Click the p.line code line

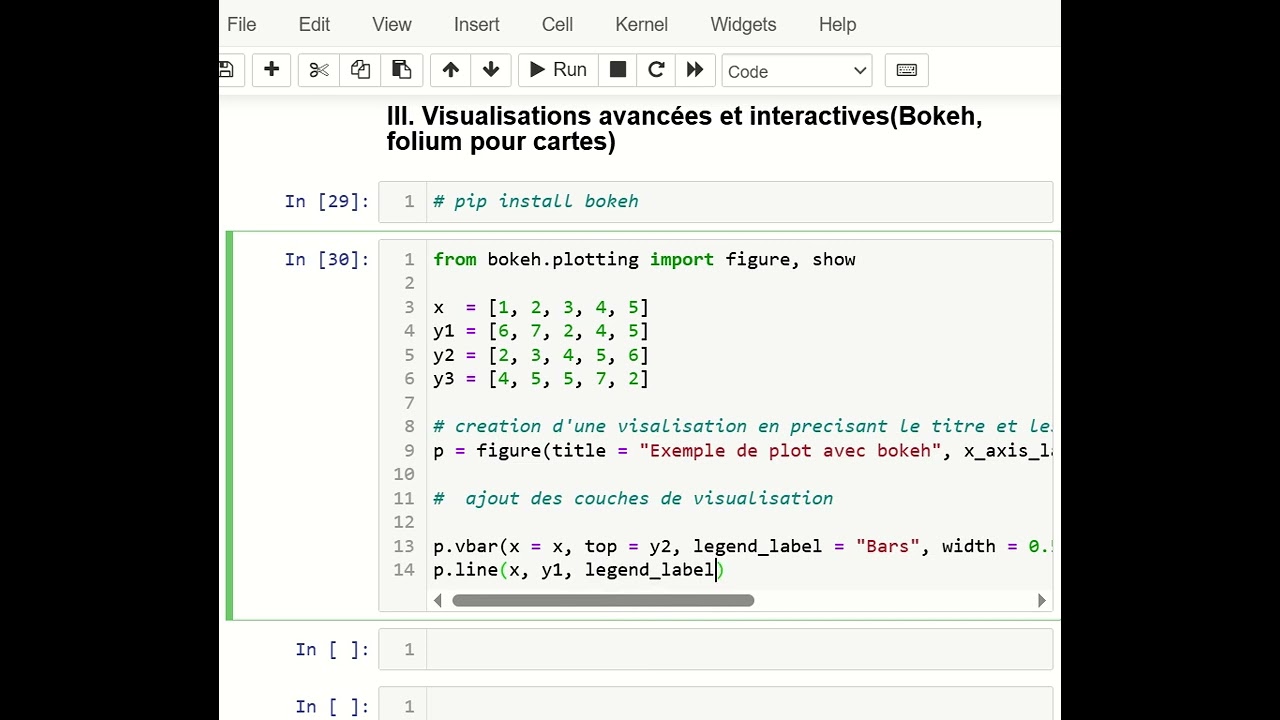(x=578, y=570)
